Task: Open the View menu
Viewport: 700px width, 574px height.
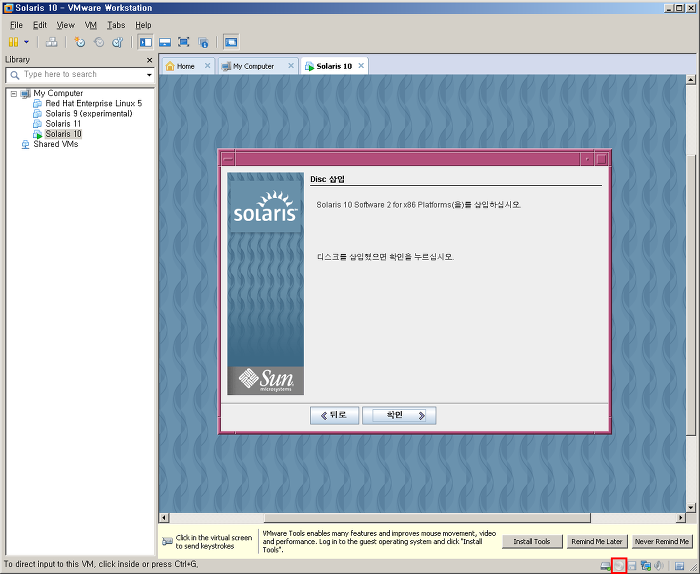Action: point(65,25)
